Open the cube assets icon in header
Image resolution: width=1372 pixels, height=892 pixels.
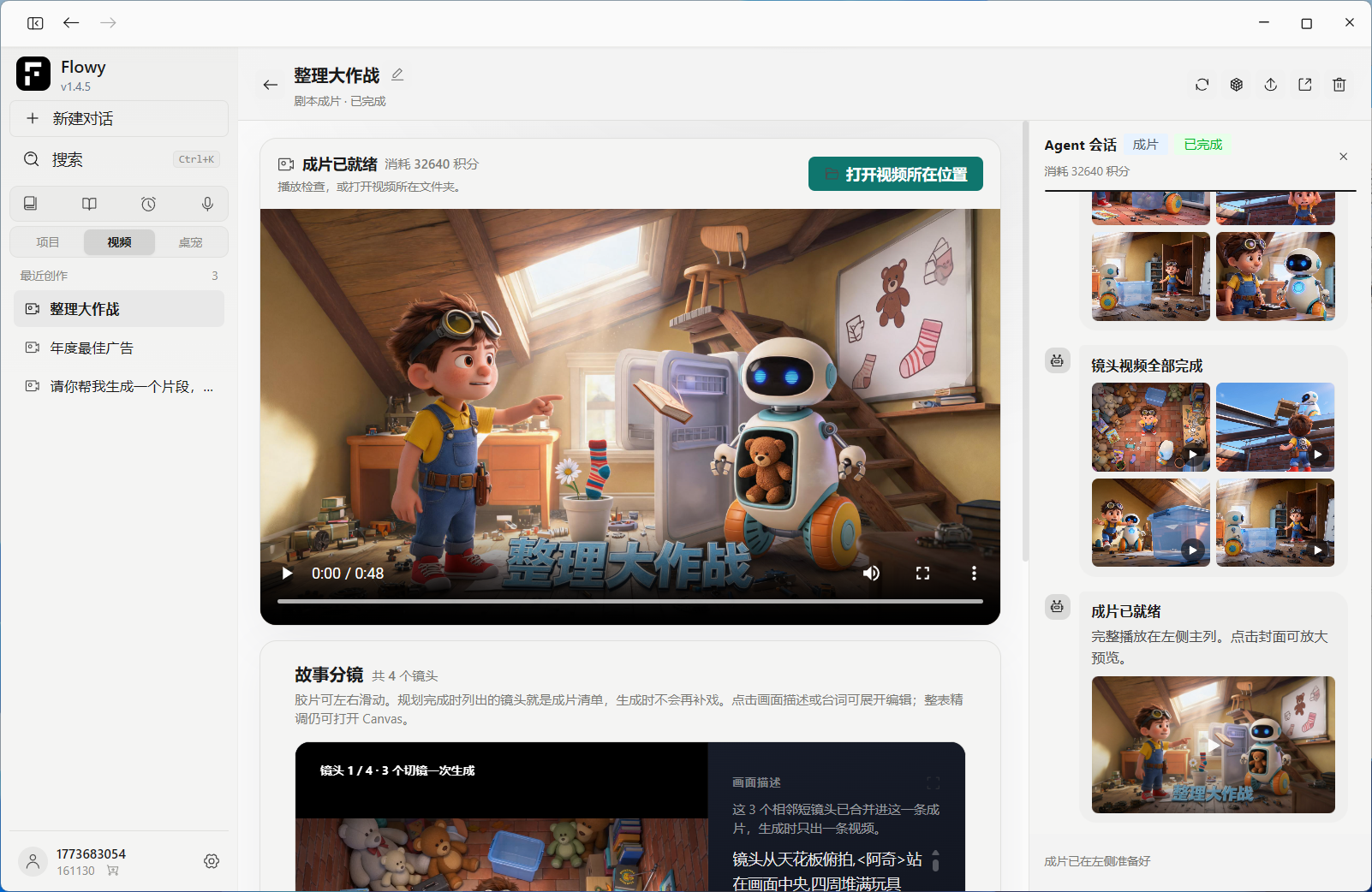pos(1237,85)
